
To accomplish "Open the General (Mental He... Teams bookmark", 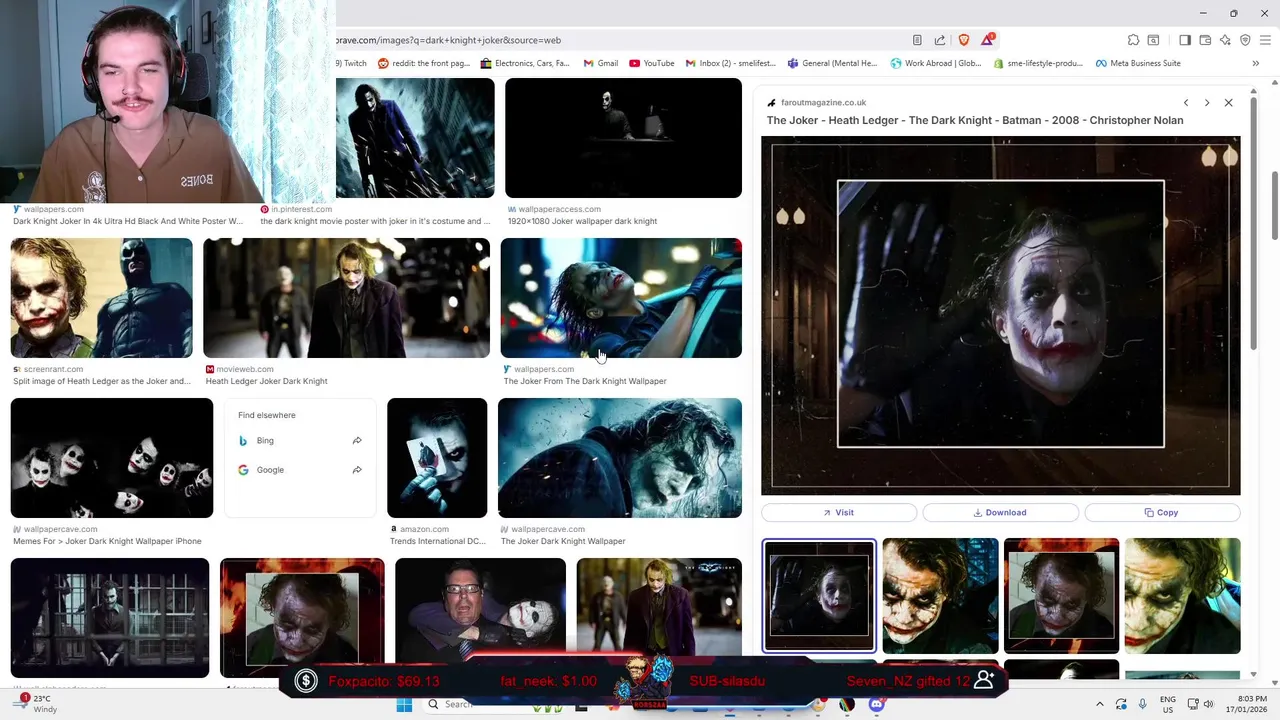I will point(832,63).
